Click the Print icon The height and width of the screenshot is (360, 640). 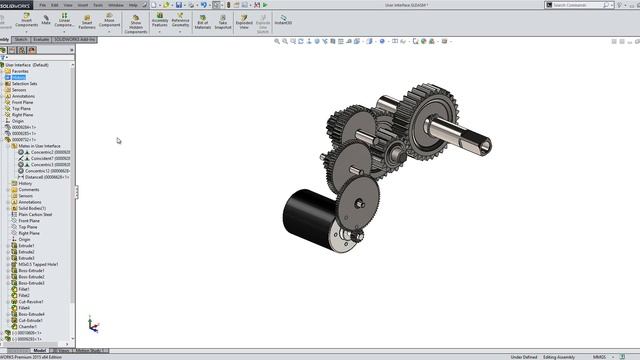tap(191, 5)
